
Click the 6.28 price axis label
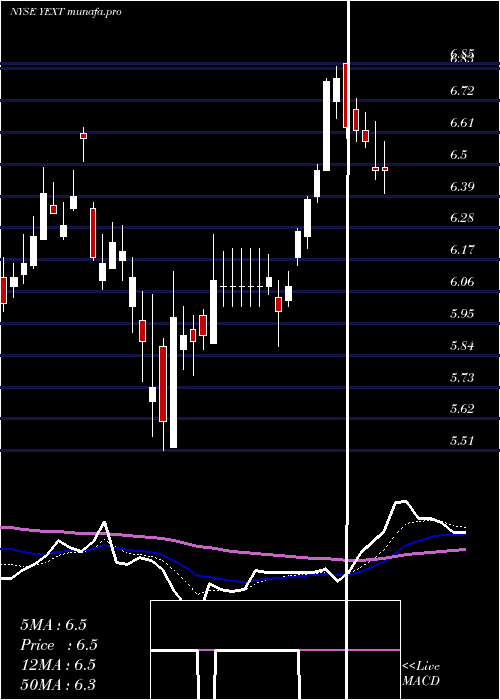[x=462, y=218]
